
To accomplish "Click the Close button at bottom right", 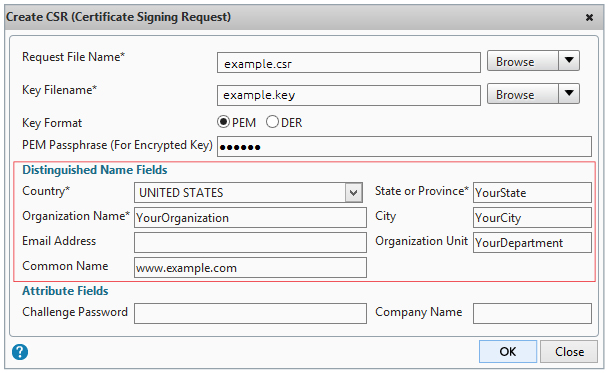I will pyautogui.click(x=569, y=351).
